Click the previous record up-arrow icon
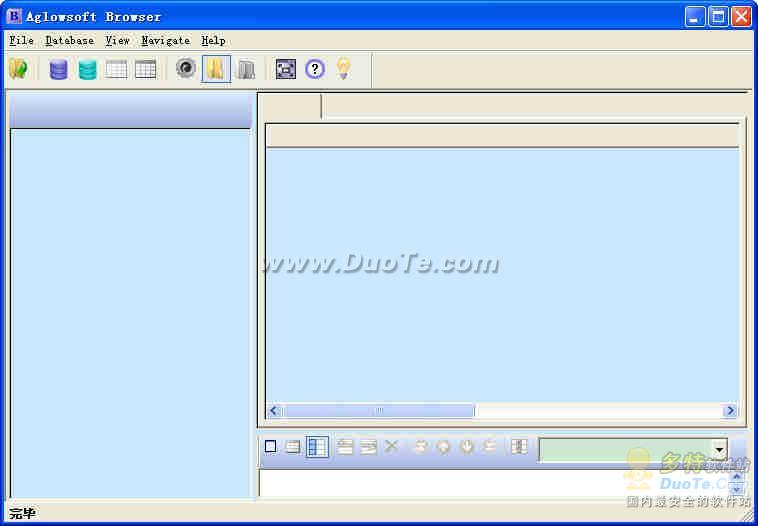This screenshot has width=758, height=526. tap(443, 447)
